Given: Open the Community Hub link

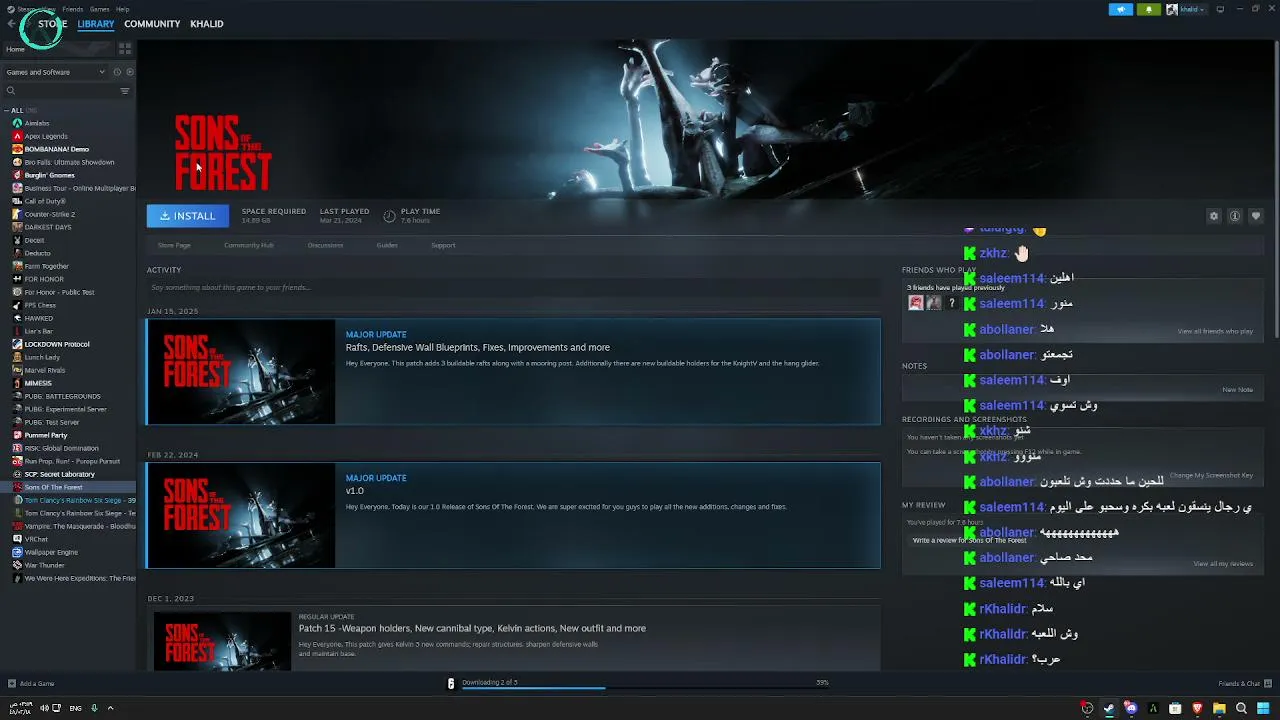Looking at the screenshot, I should tap(249, 245).
